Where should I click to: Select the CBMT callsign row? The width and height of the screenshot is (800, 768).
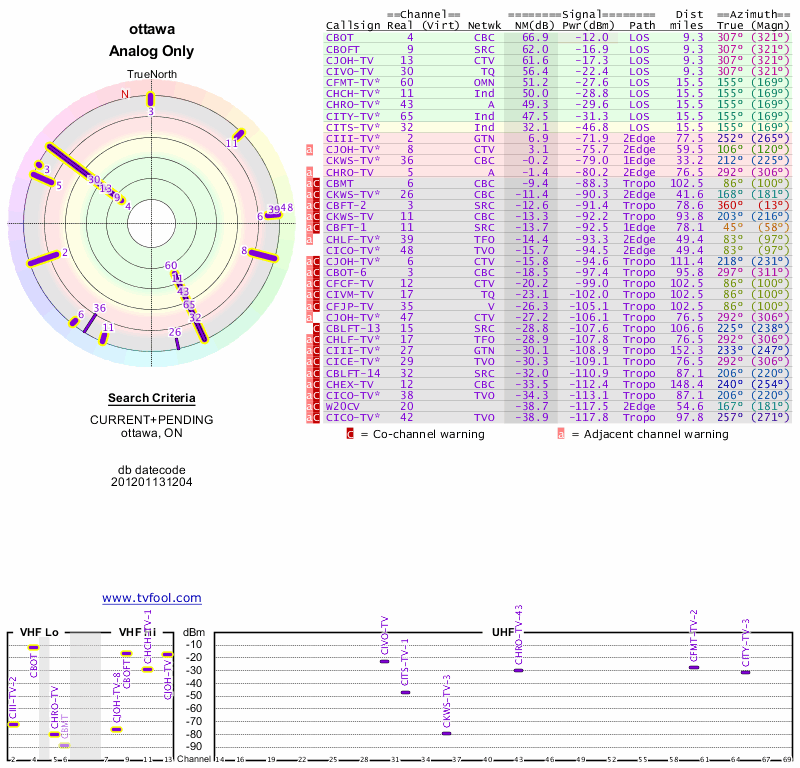pyautogui.click(x=339, y=183)
